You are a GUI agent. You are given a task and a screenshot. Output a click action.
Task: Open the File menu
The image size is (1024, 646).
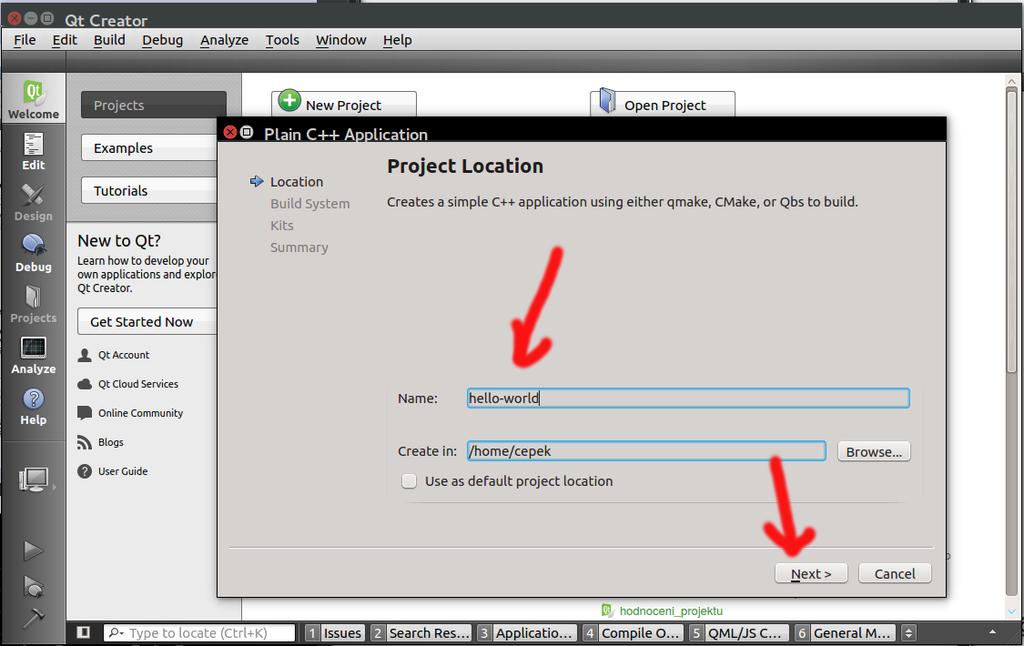[x=25, y=40]
